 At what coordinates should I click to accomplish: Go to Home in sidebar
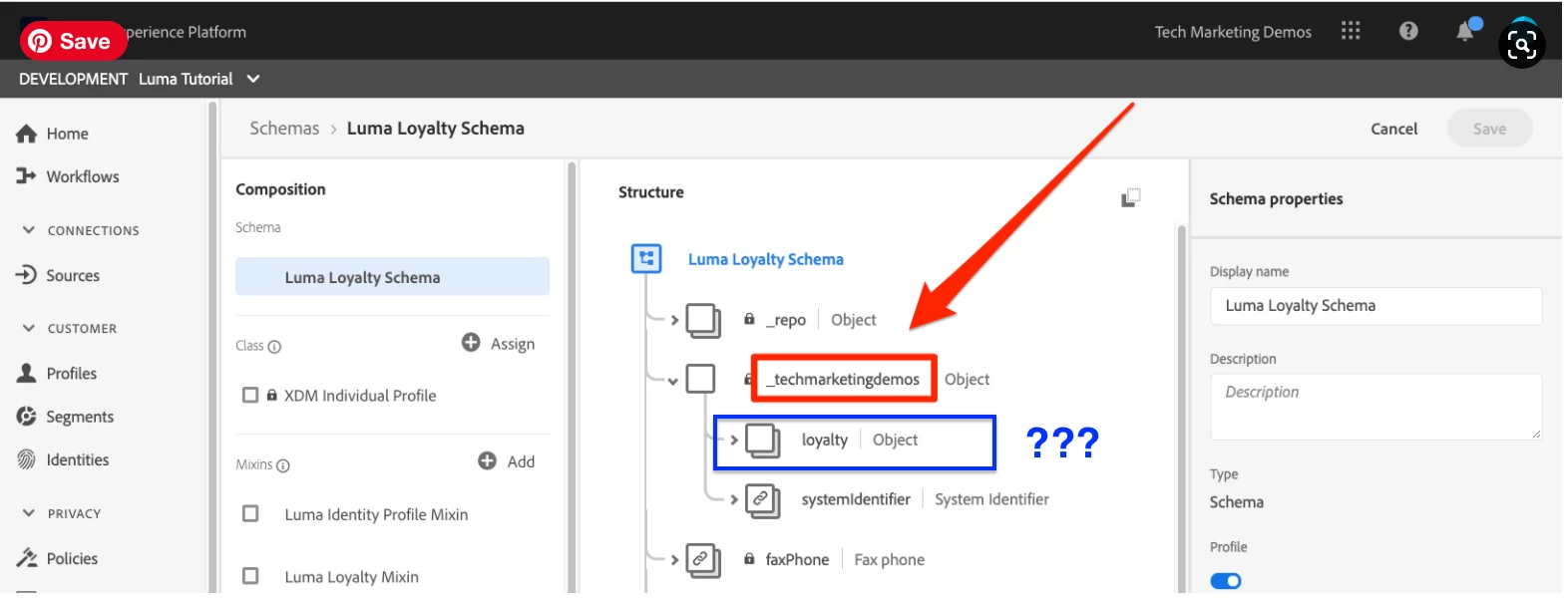point(67,134)
